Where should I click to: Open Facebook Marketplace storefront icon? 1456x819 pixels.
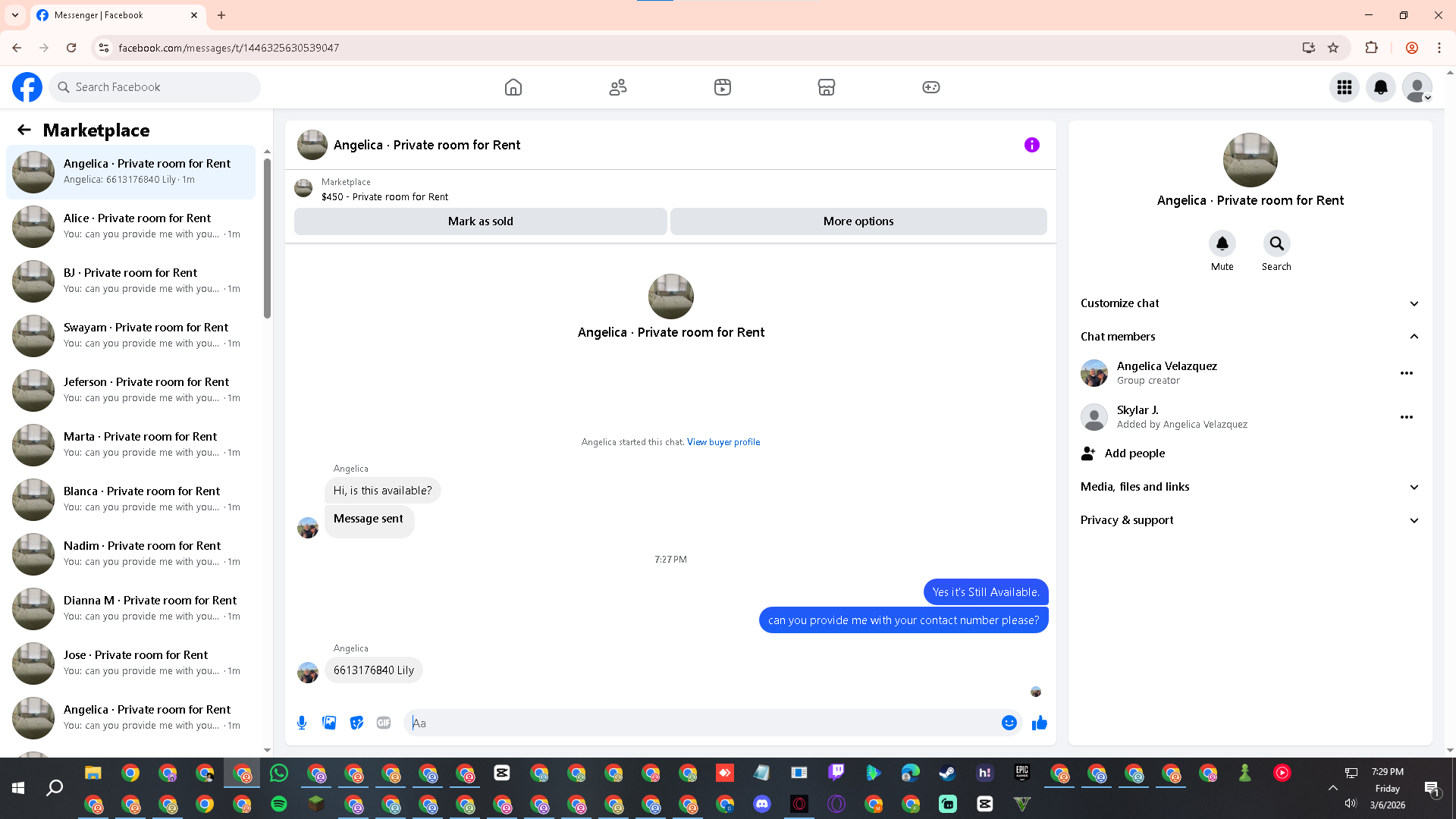tap(827, 87)
